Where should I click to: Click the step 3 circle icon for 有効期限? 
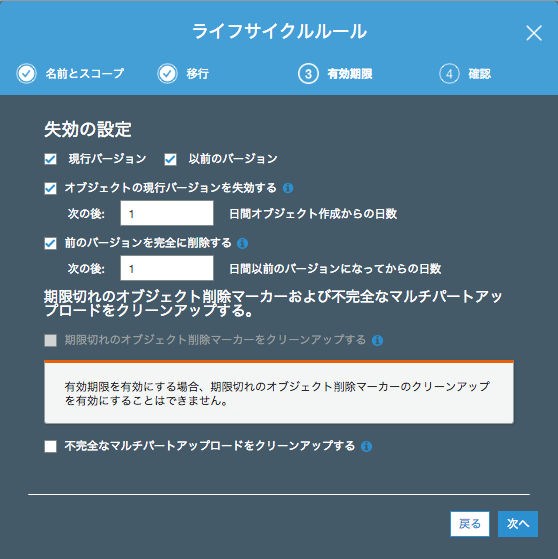[308, 74]
